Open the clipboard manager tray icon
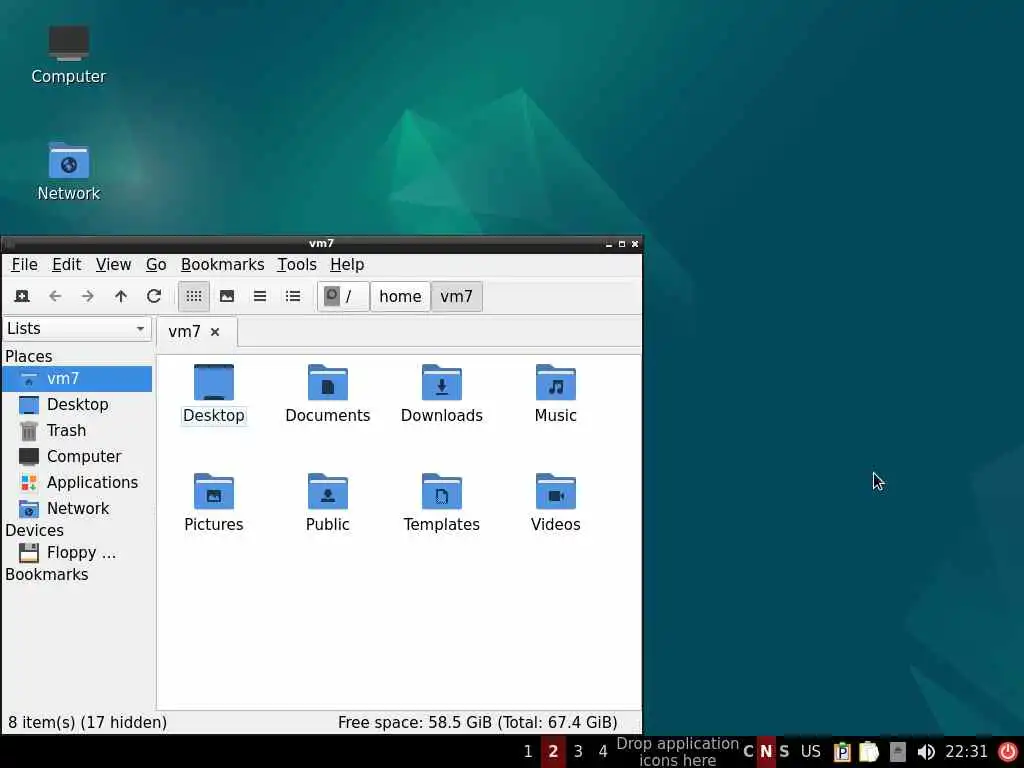The width and height of the screenshot is (1024, 768). tap(842, 752)
